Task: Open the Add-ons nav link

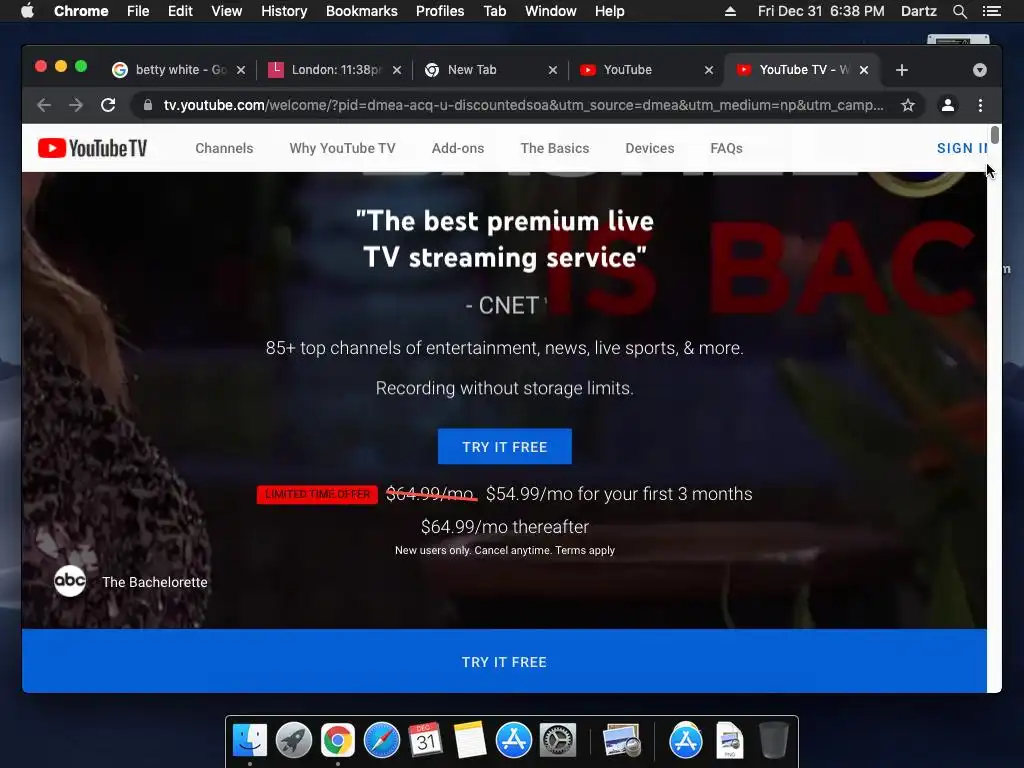Action: [458, 148]
